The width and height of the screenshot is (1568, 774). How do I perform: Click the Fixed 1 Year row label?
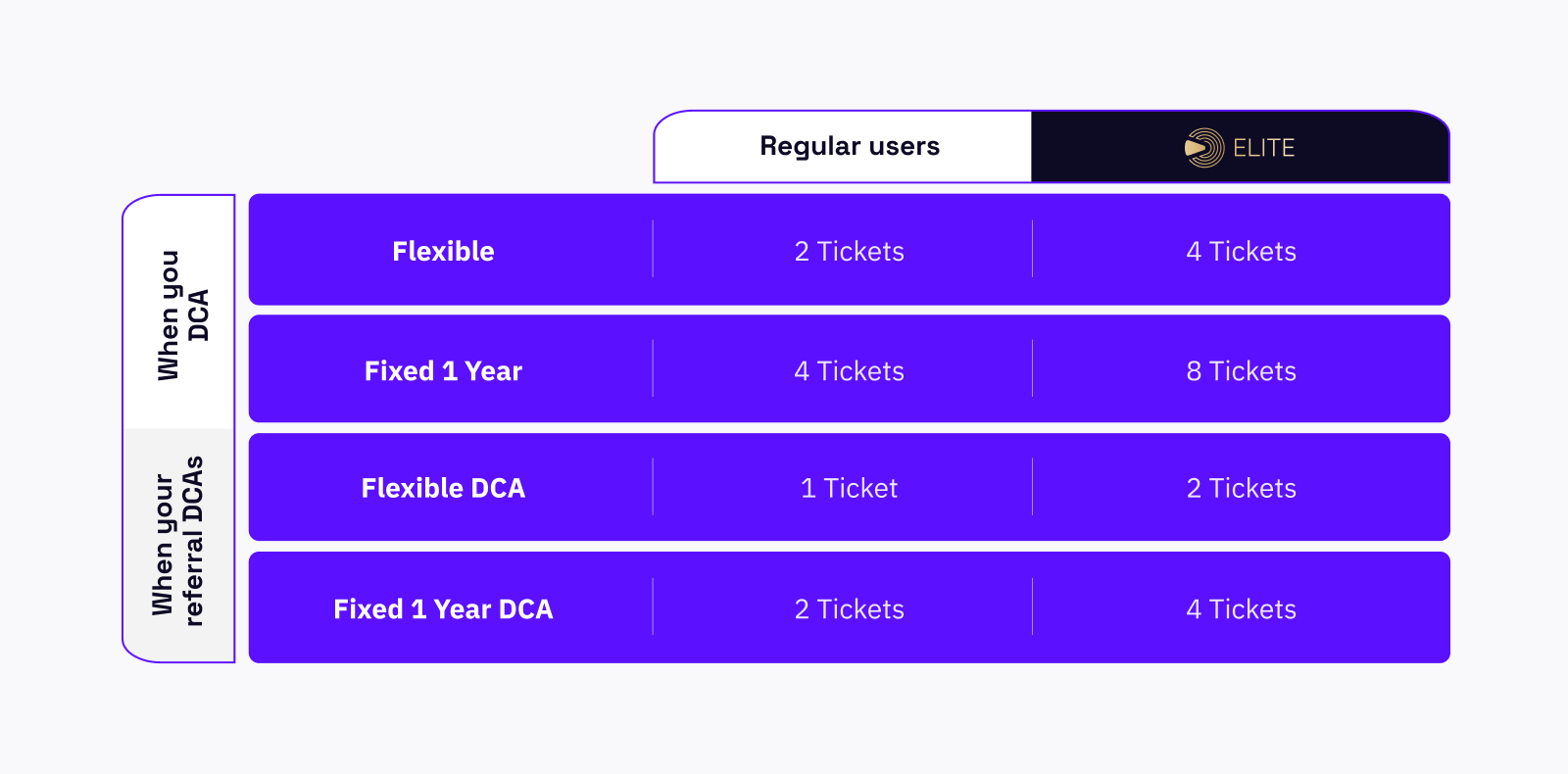[x=443, y=371]
